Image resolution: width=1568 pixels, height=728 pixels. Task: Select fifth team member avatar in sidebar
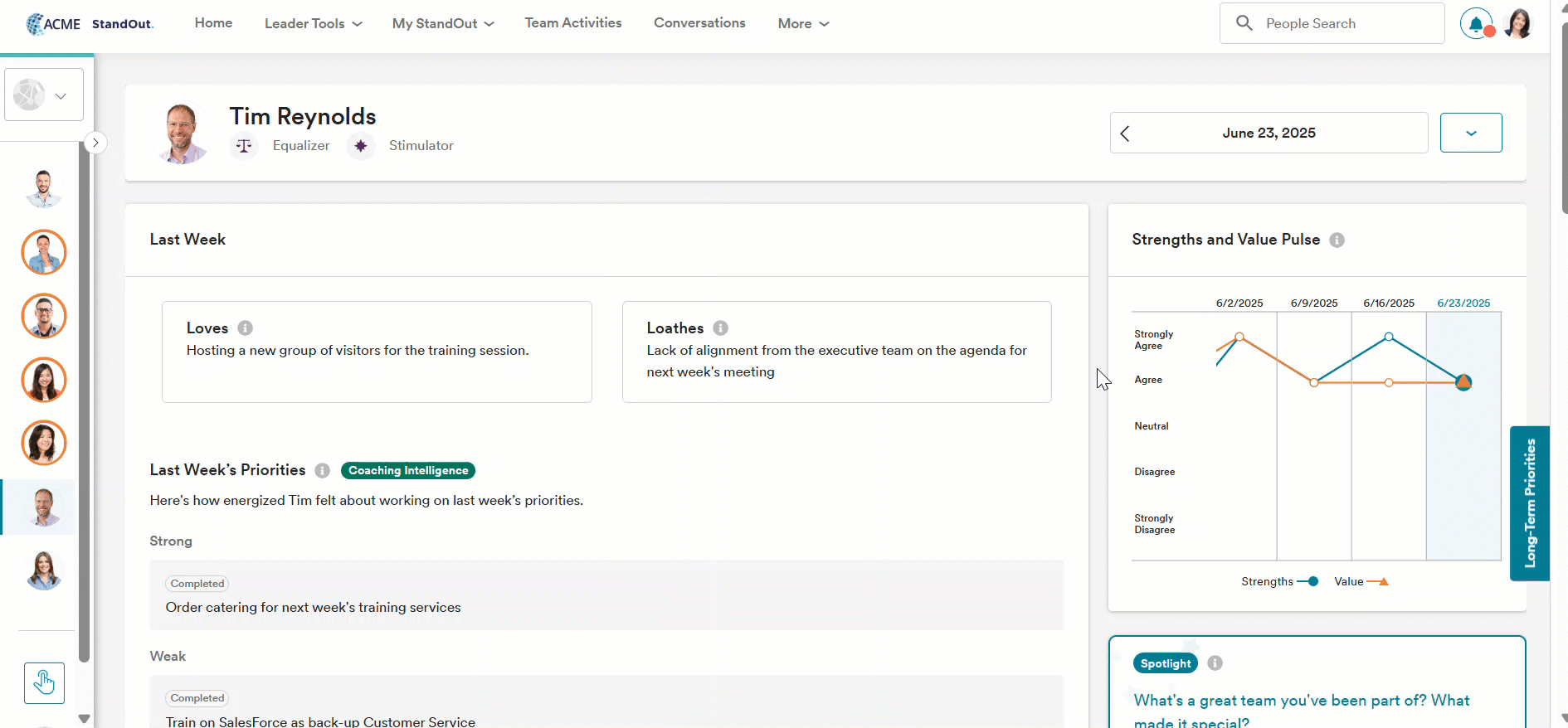(x=44, y=443)
